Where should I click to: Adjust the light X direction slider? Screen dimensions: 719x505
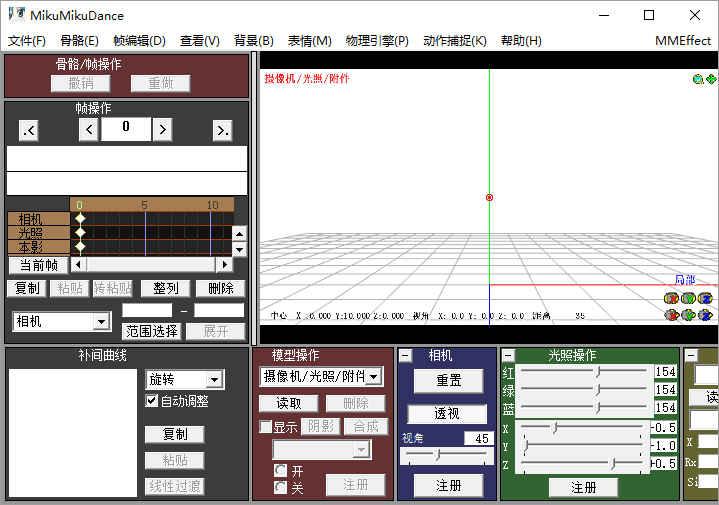tap(581, 428)
